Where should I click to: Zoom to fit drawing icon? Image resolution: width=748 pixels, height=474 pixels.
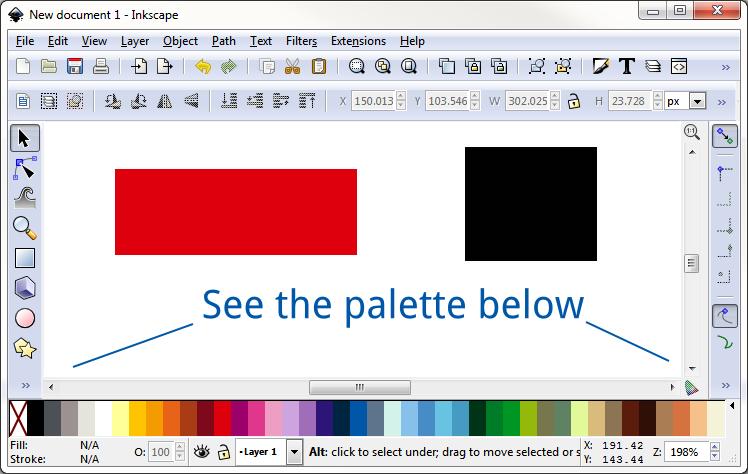[383, 66]
